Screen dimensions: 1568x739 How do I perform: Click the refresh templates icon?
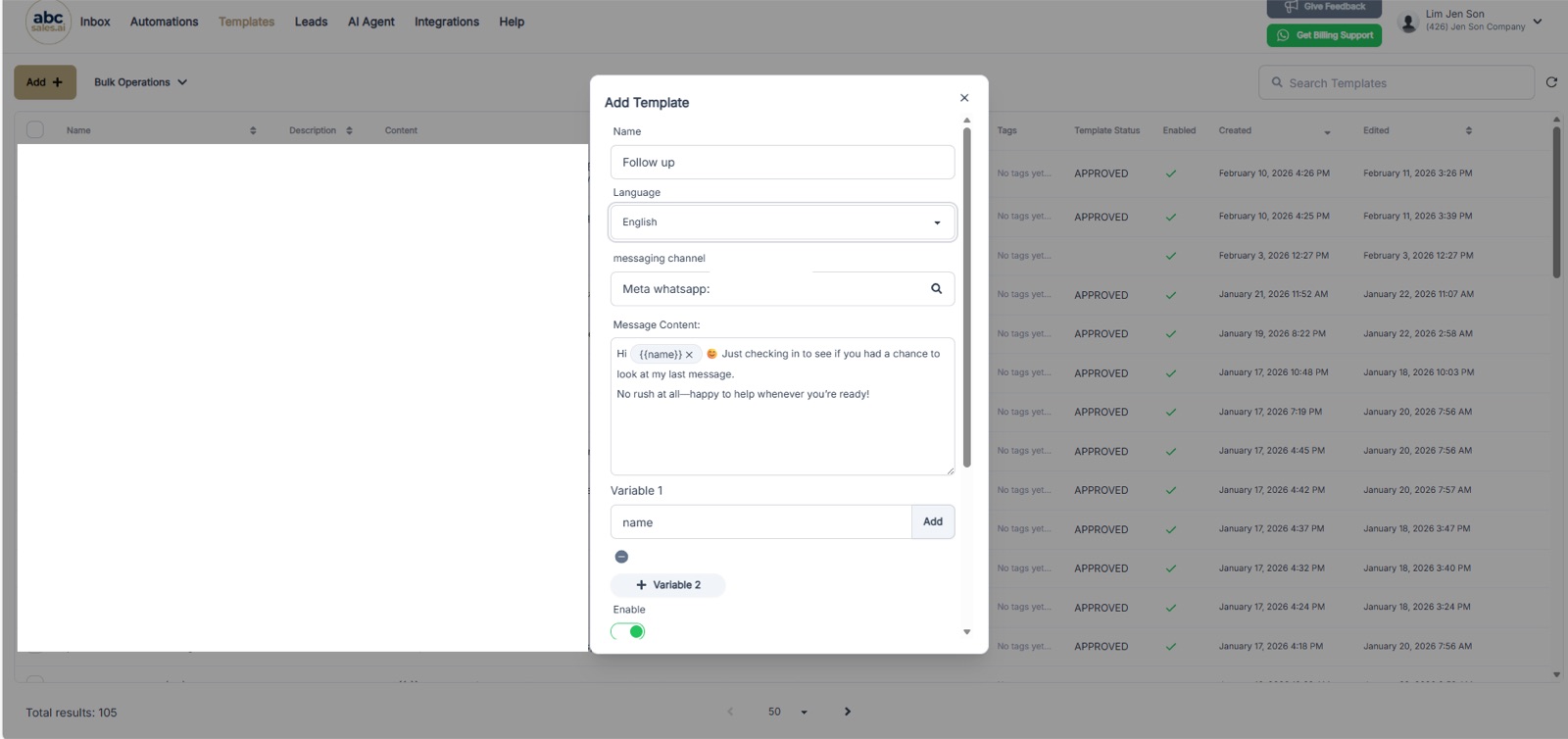point(1551,82)
